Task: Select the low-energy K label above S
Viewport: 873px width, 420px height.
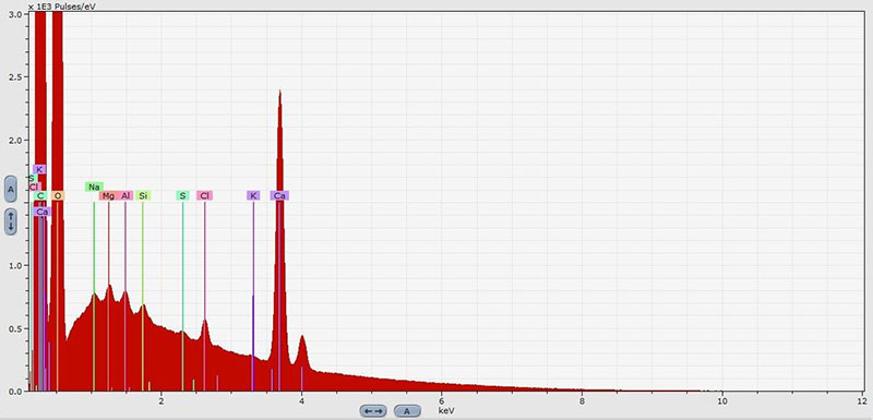Action: (x=39, y=169)
